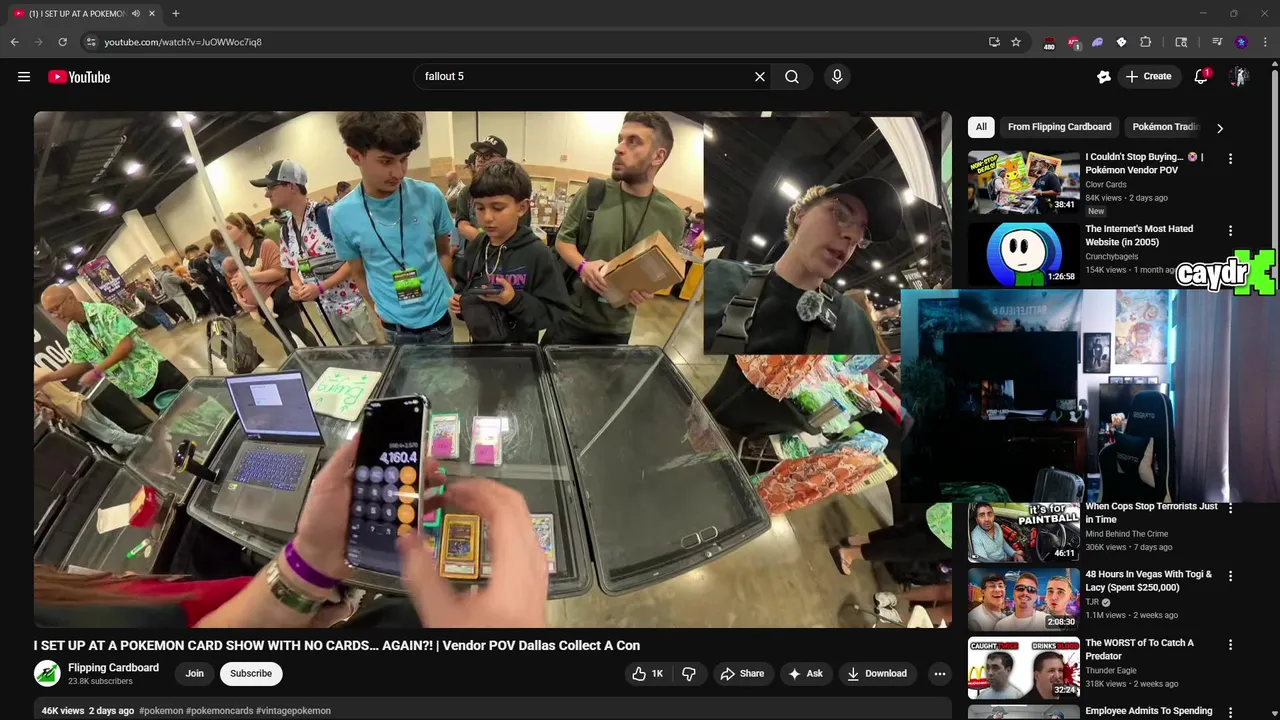Open the Flipping Cardboard channel name link

coord(113,668)
